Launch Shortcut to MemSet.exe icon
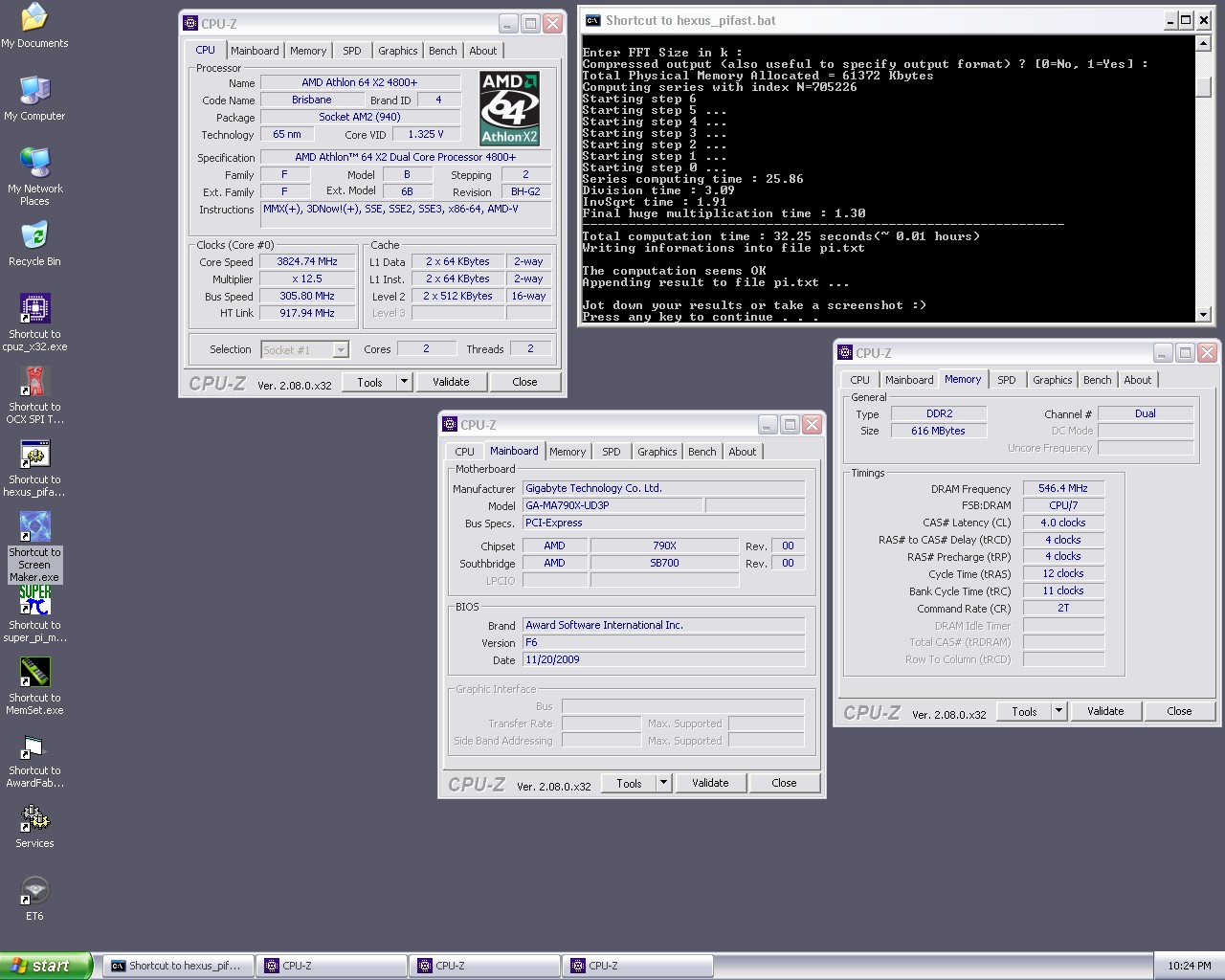Viewport: 1225px width, 980px height. (x=34, y=672)
